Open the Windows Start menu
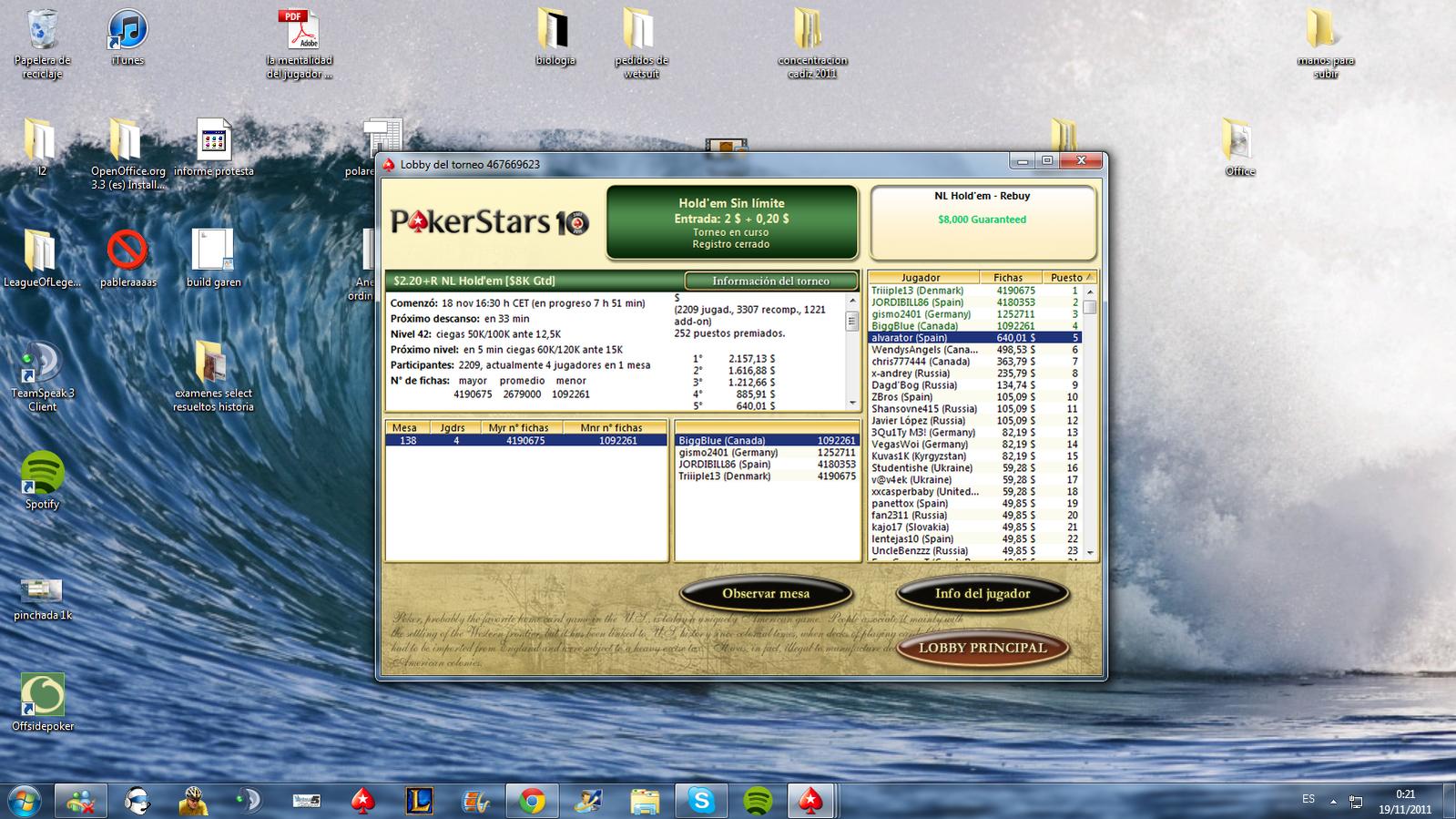 [x=25, y=801]
